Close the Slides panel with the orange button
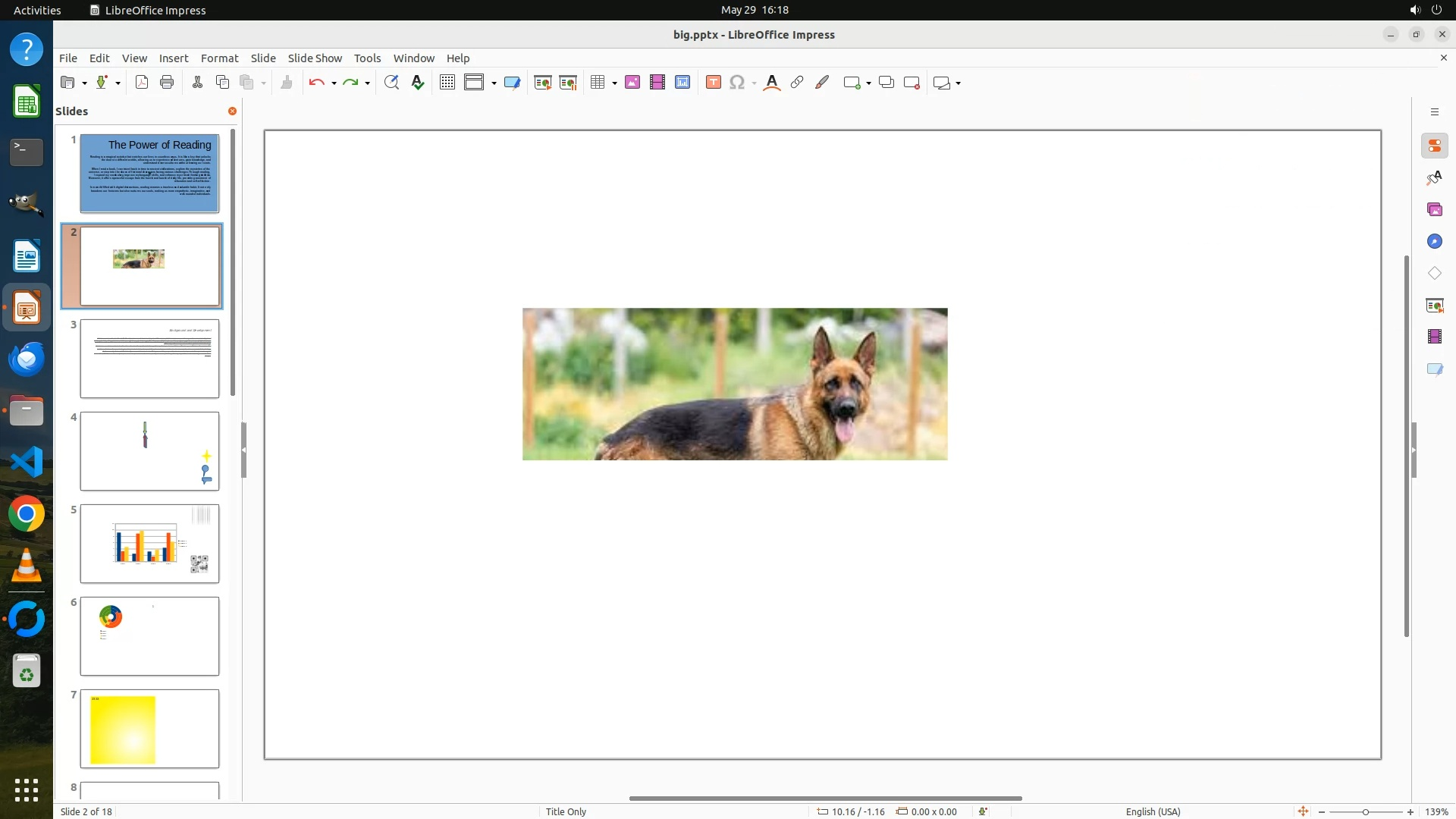This screenshot has height=819, width=1456. (x=232, y=111)
